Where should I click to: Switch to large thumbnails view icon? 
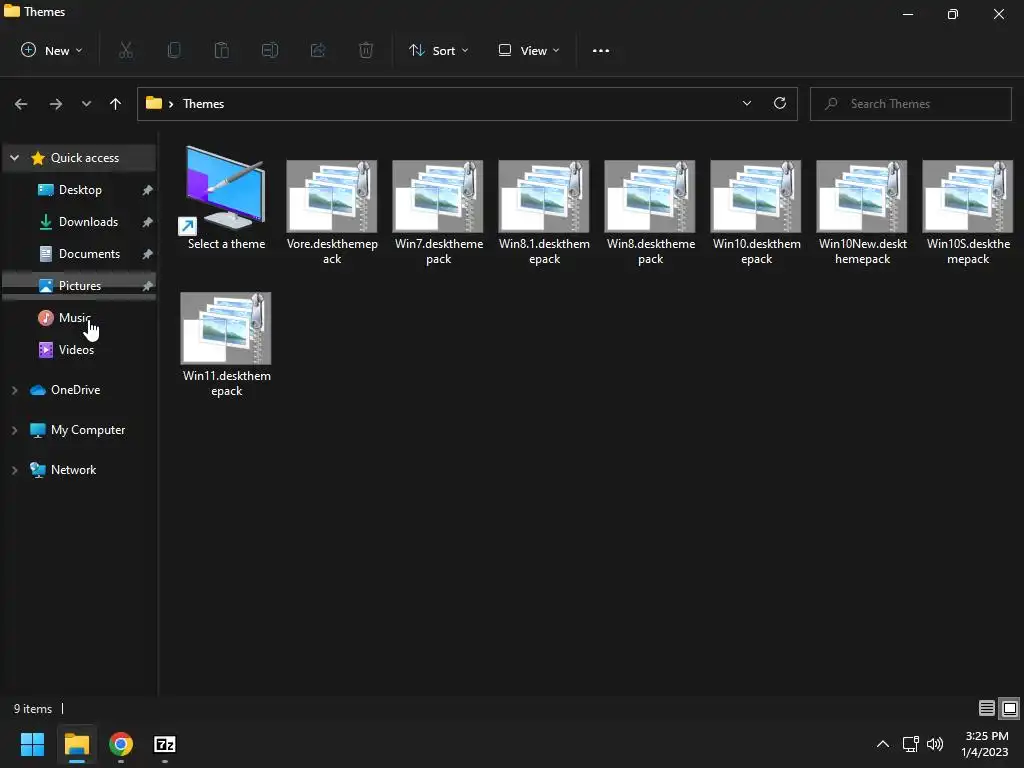pos(1010,708)
